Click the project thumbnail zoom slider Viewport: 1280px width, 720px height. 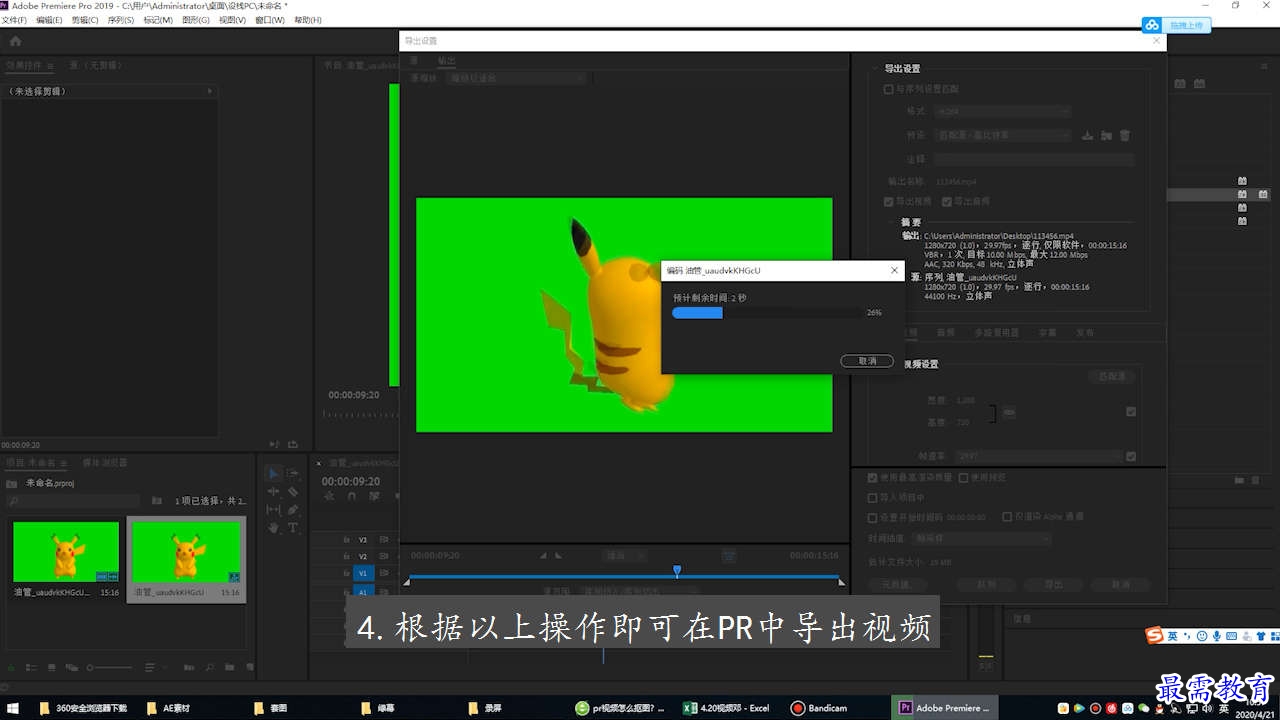point(110,667)
